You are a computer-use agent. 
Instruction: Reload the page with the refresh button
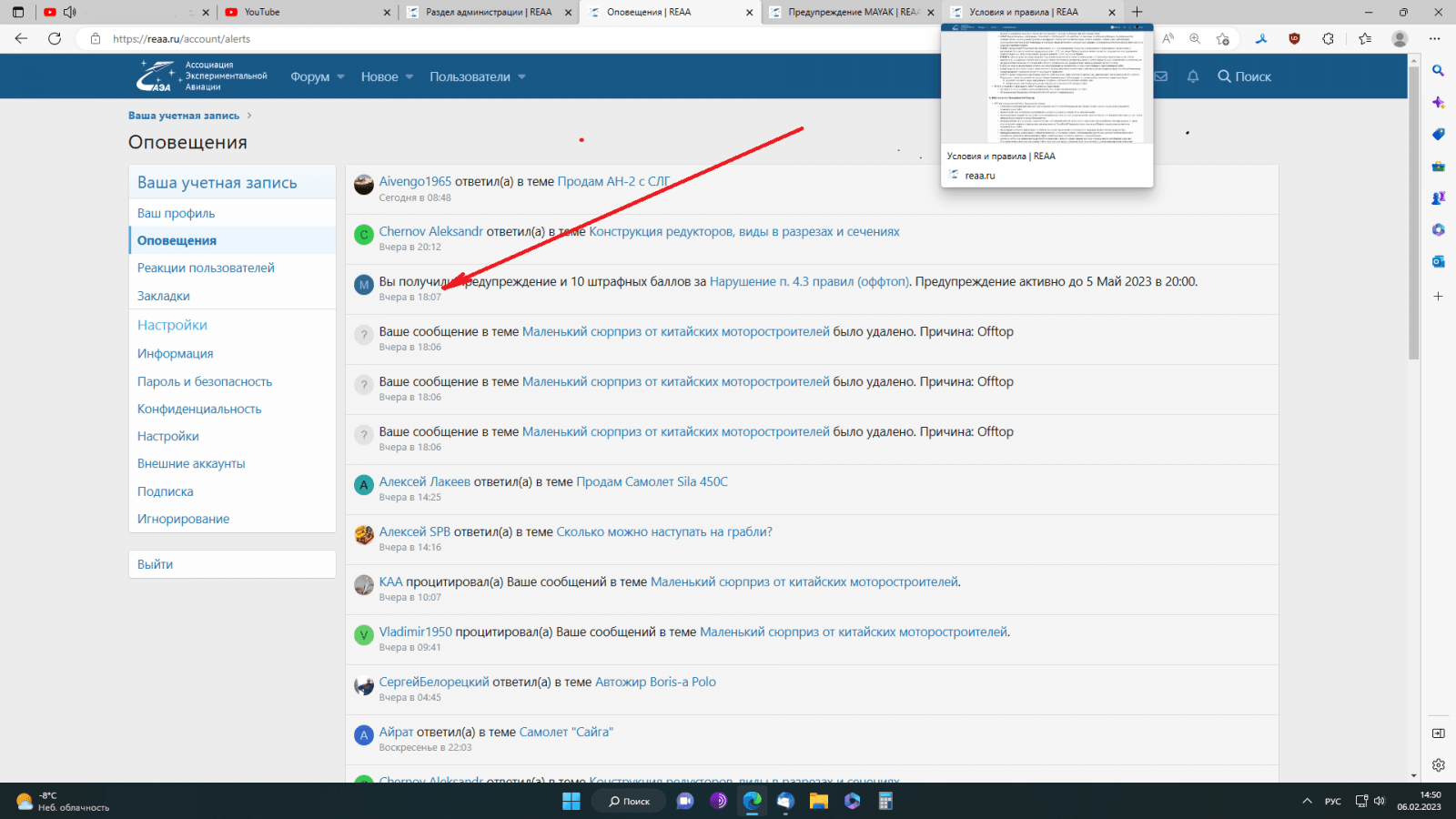pyautogui.click(x=55, y=38)
